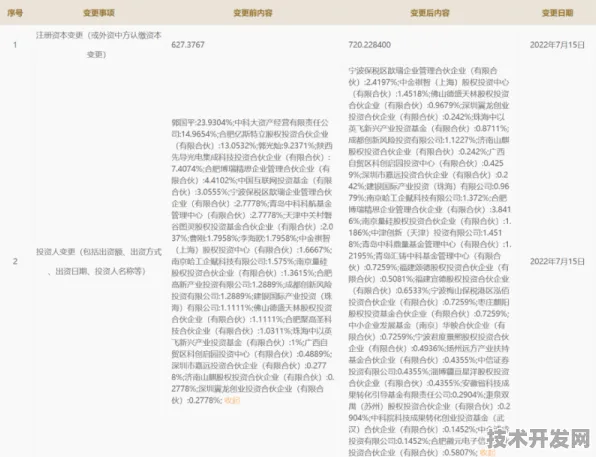This screenshot has width=596, height=457.
Task: Click the 变更后内容 column header
Action: click(x=430, y=13)
